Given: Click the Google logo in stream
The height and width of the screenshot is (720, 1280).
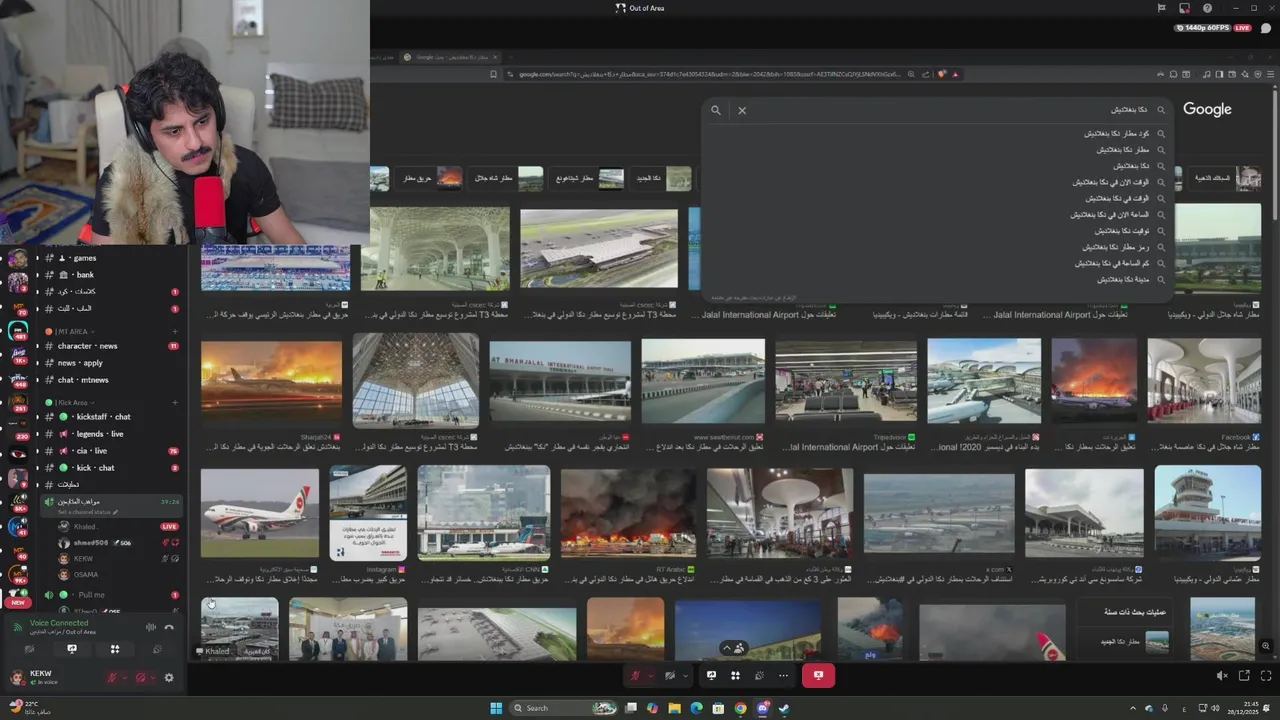Looking at the screenshot, I should [1207, 109].
